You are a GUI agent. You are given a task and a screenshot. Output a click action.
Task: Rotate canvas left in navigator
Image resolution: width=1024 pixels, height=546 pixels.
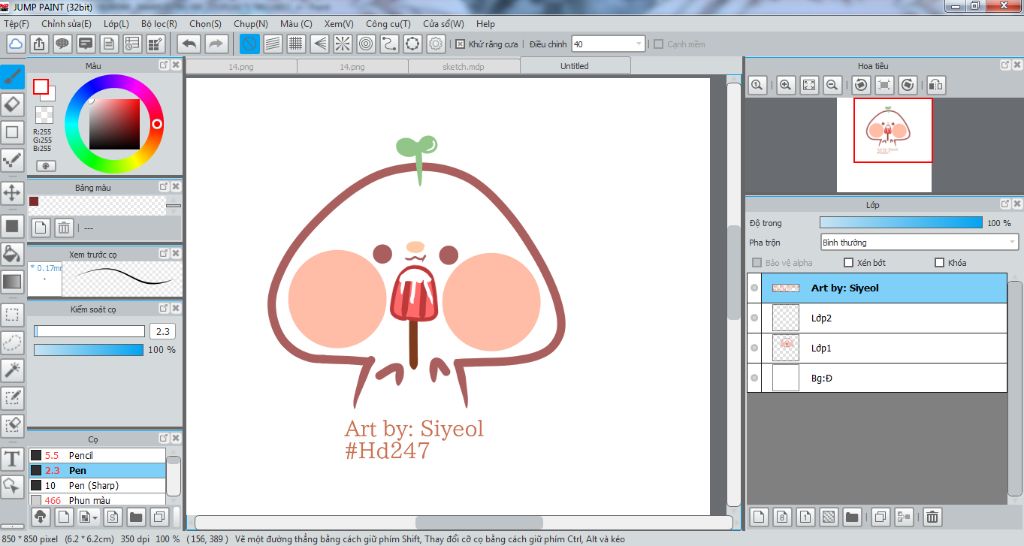point(861,85)
